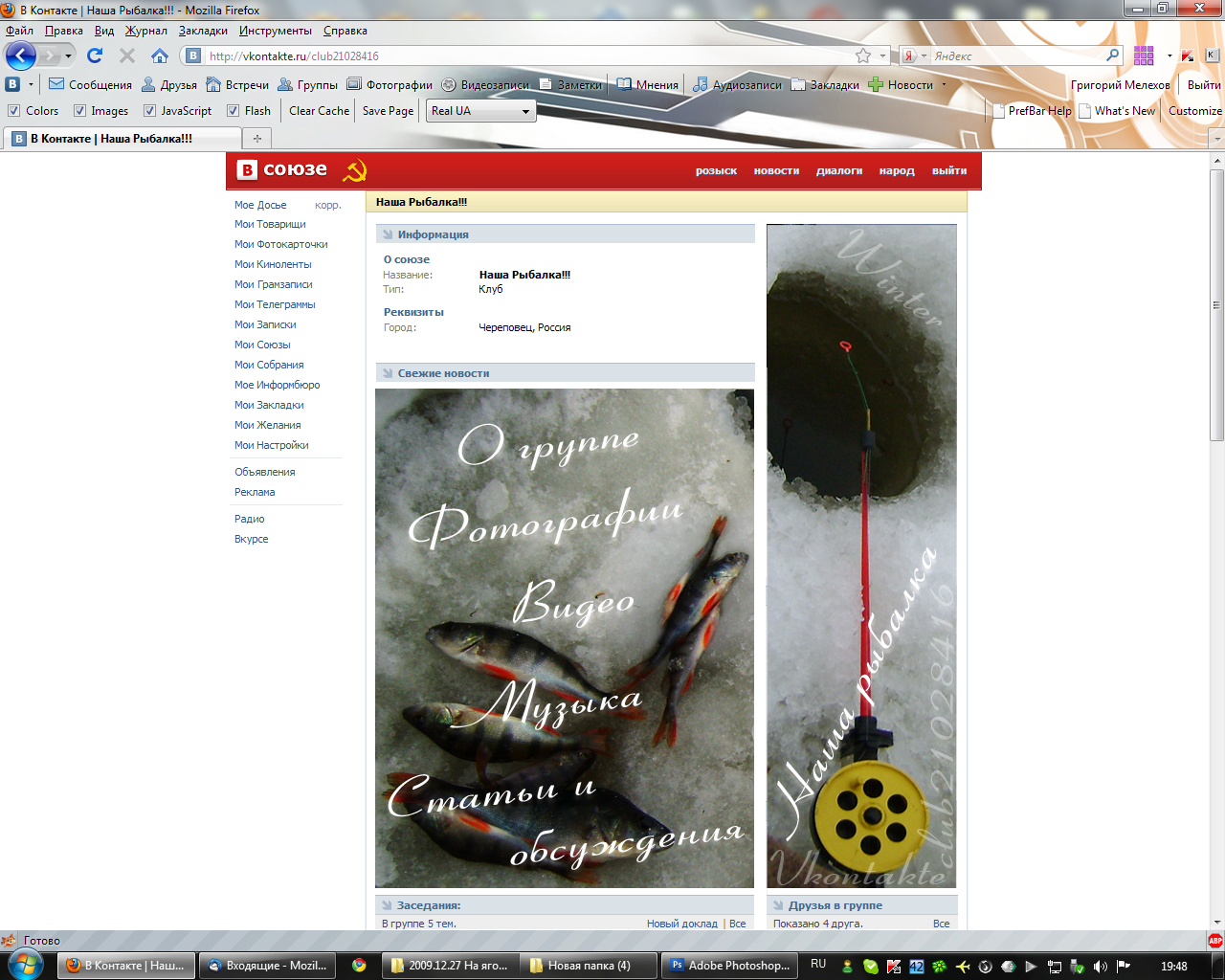Click the Новый доклад link

682,924
